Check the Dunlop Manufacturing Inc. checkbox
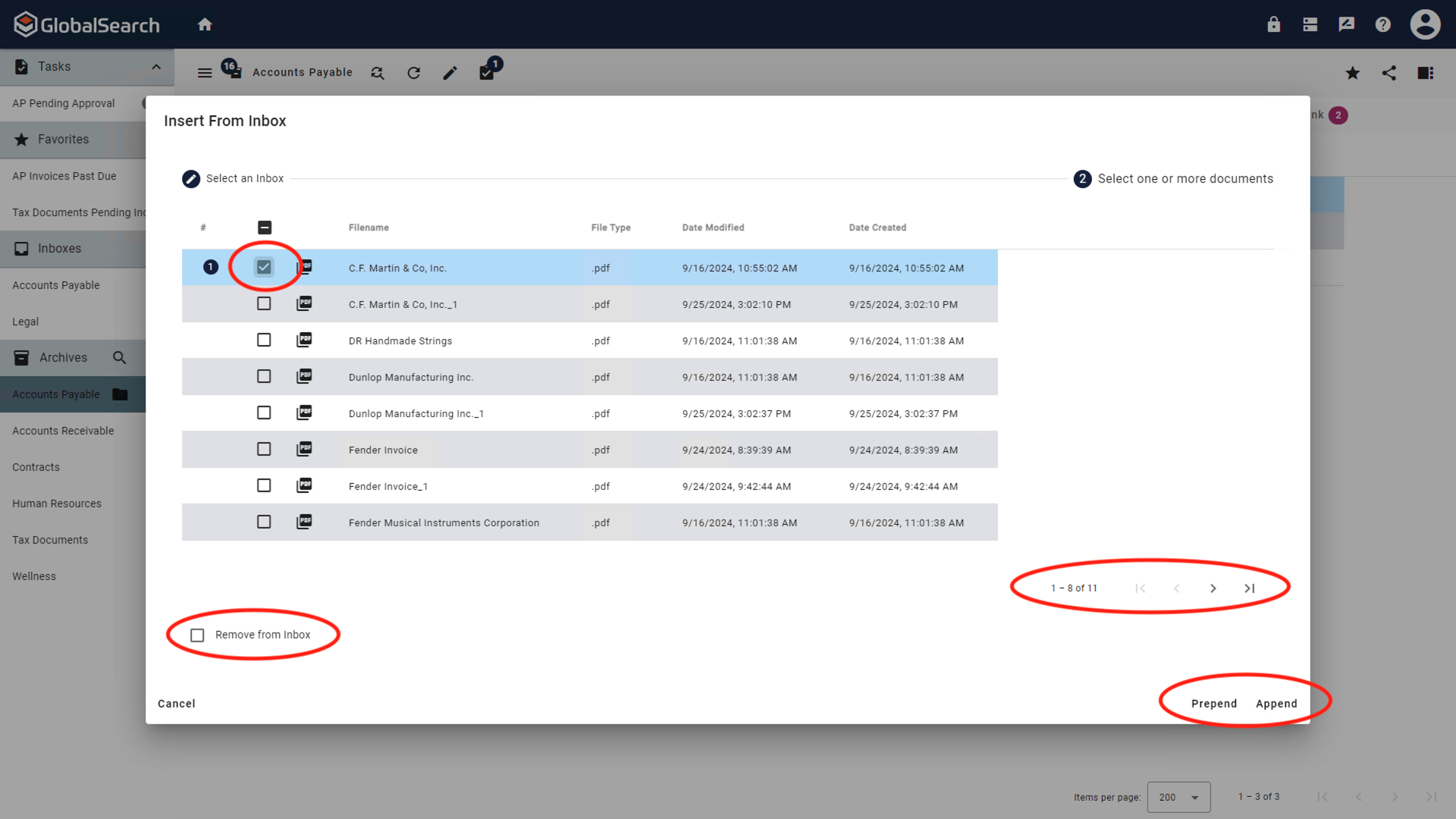This screenshot has height=819, width=1456. pos(264,376)
